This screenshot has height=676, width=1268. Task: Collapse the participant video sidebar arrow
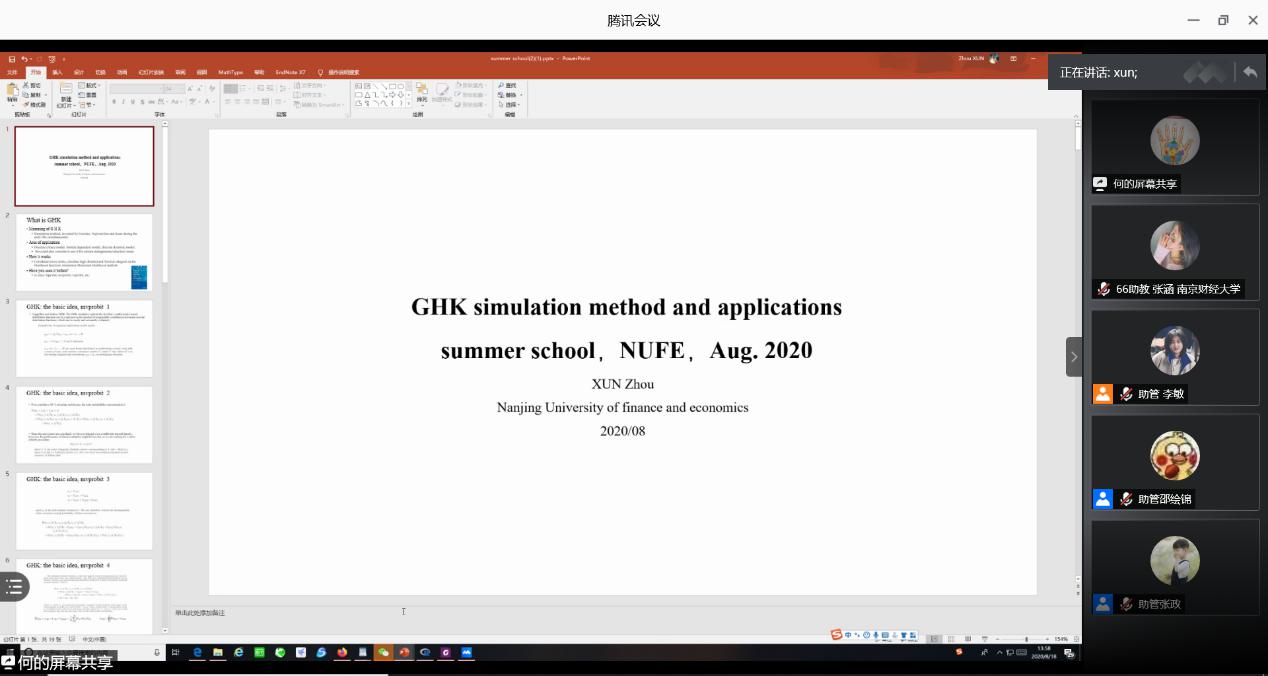click(1074, 357)
